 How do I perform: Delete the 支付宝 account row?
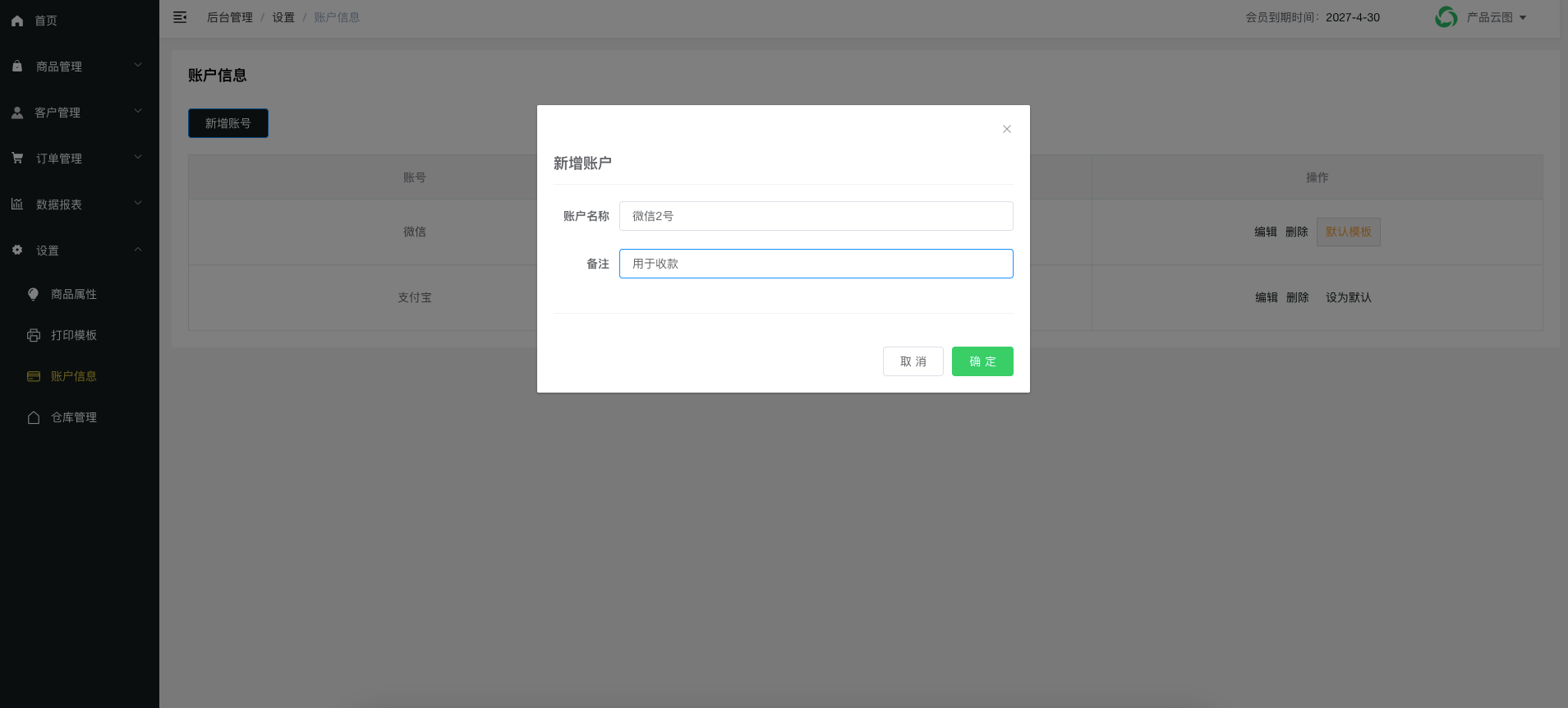point(1298,297)
